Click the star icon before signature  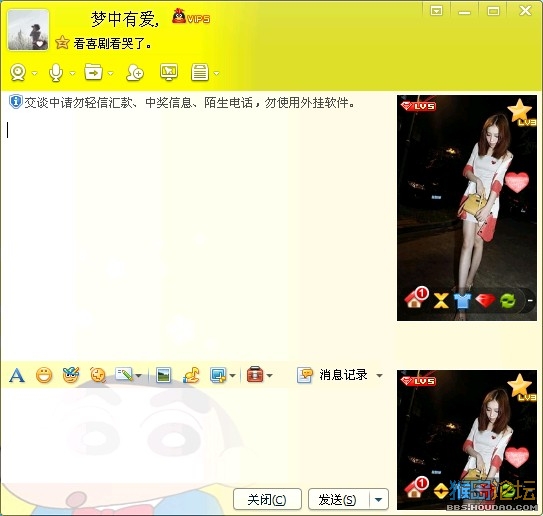tap(62, 43)
